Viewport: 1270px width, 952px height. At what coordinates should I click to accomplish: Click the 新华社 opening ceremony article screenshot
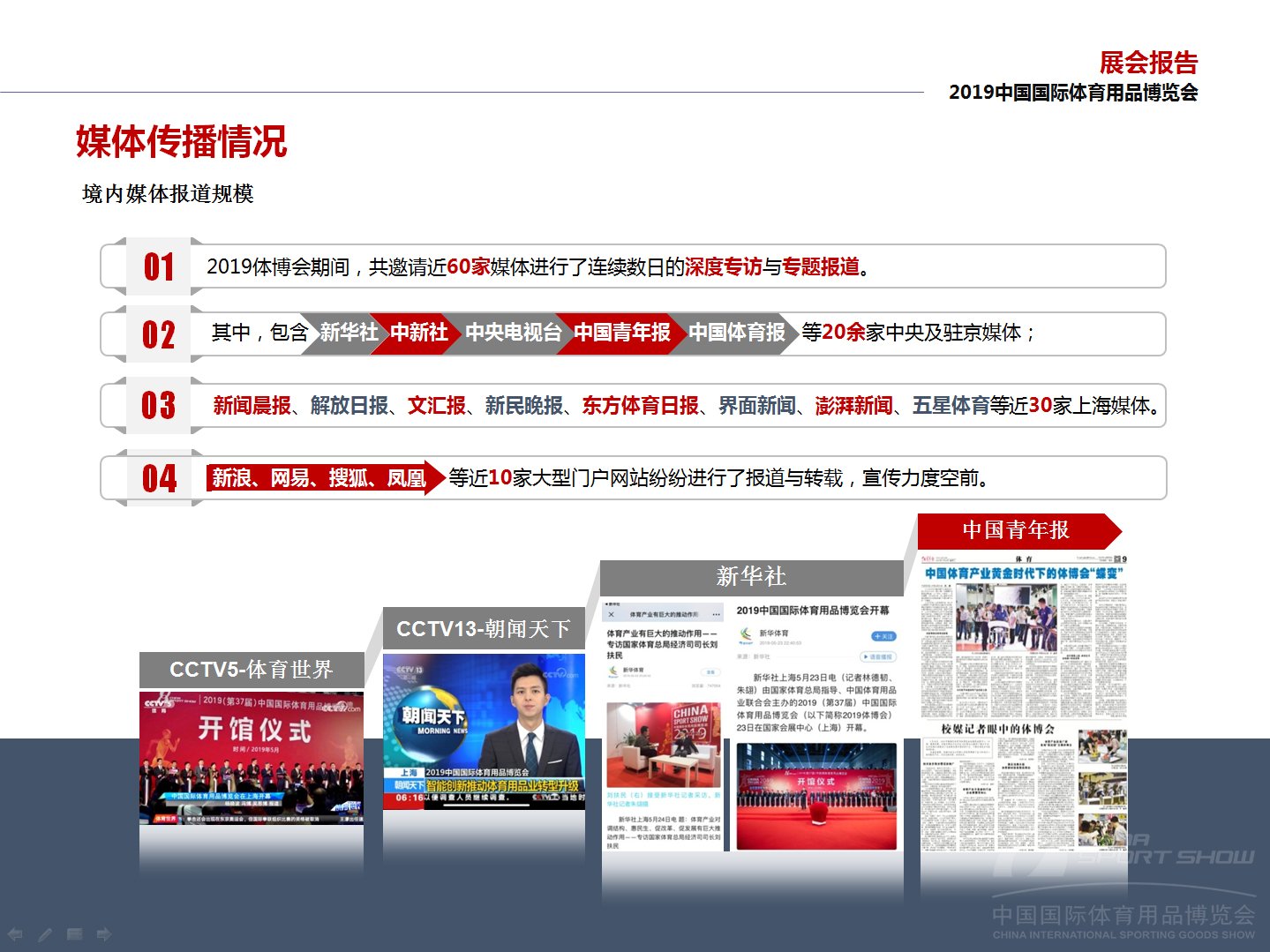pyautogui.click(x=815, y=725)
